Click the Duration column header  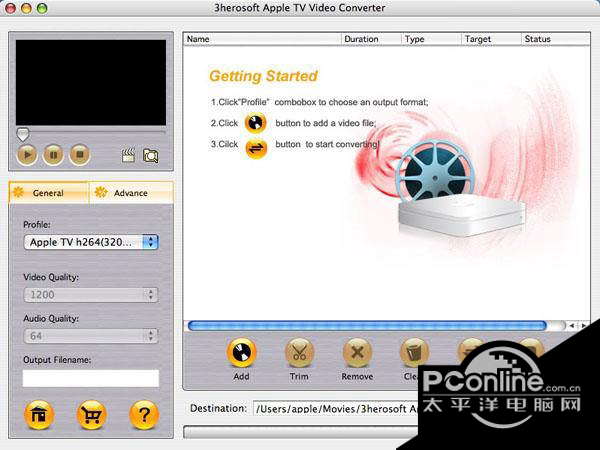(371, 39)
